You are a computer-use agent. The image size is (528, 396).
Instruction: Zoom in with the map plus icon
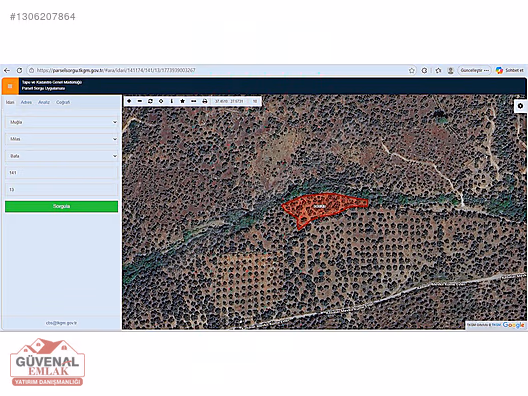point(129,101)
